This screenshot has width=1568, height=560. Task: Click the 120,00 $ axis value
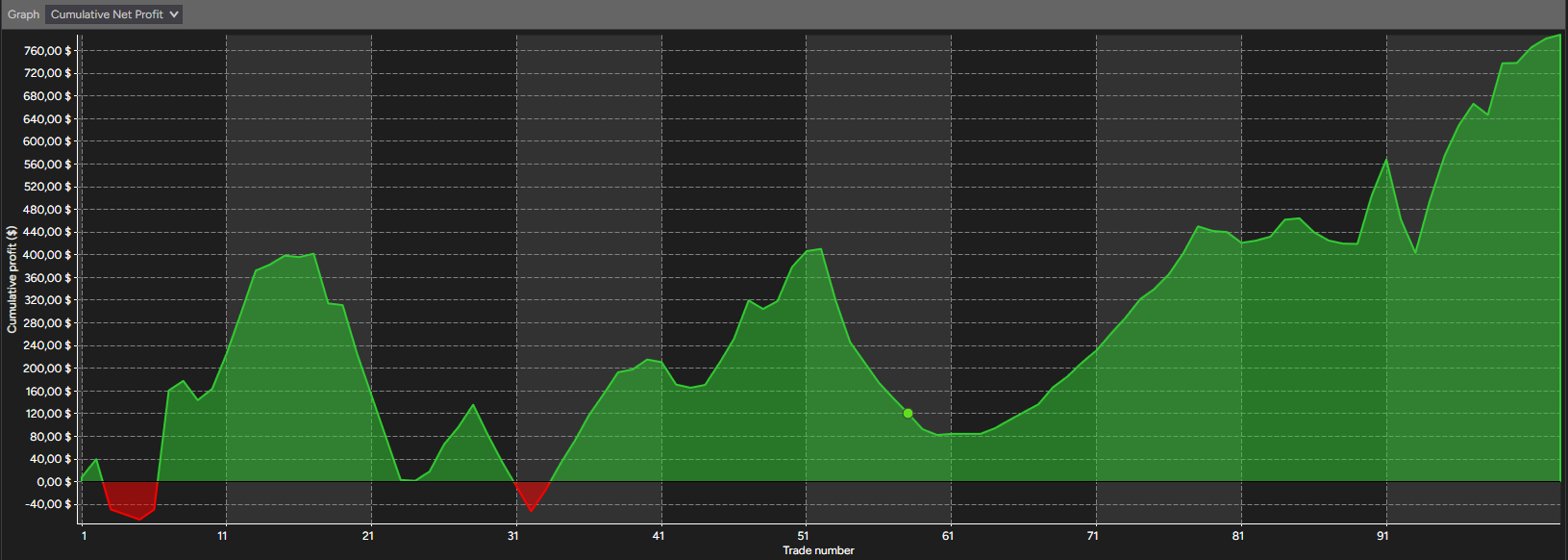47,414
